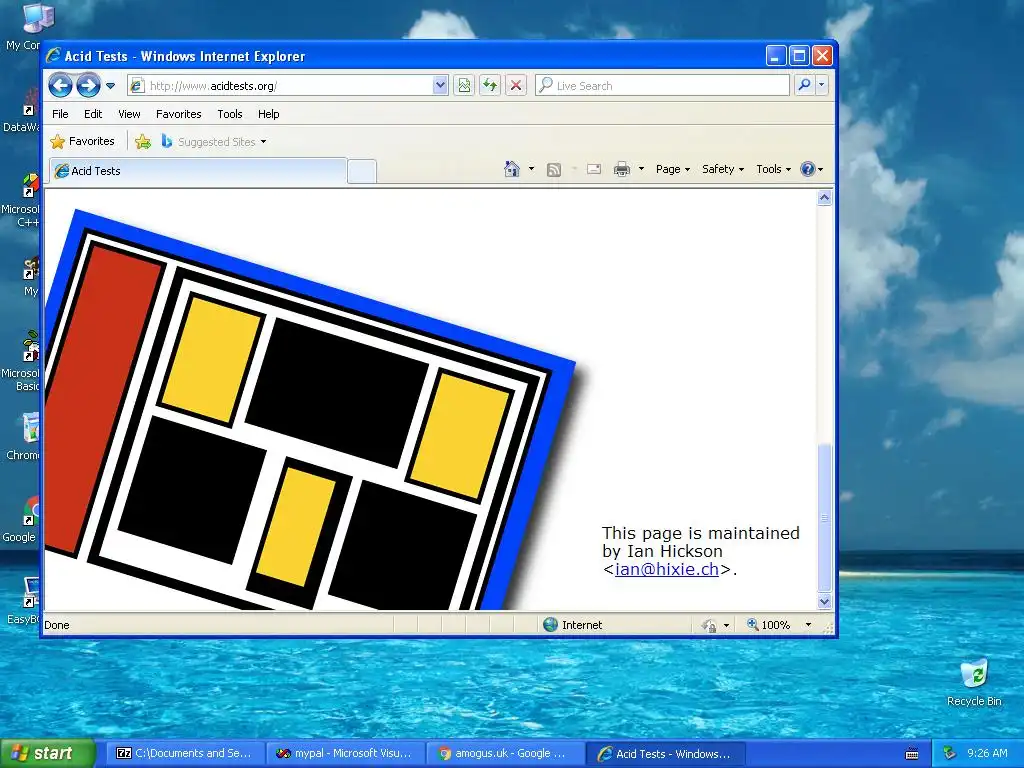The image size is (1024, 768).
Task: Open the Favorites star button
Action: (x=82, y=141)
